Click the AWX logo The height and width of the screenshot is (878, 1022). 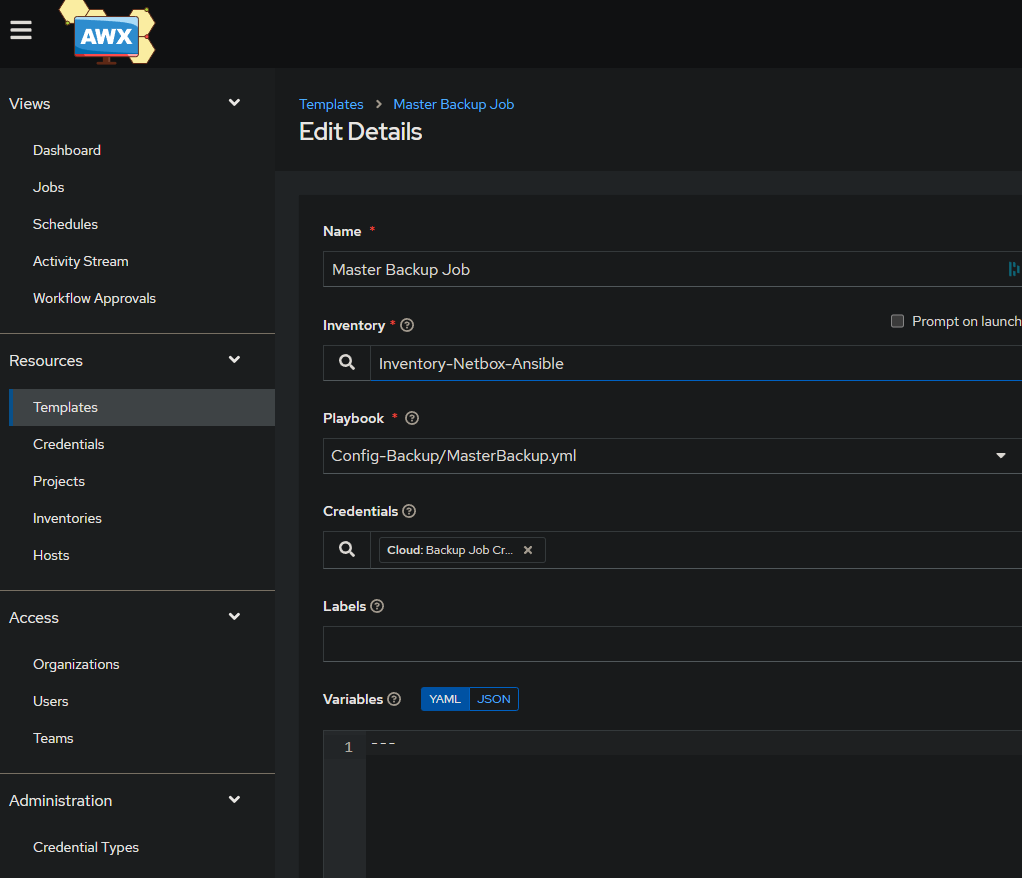[108, 33]
